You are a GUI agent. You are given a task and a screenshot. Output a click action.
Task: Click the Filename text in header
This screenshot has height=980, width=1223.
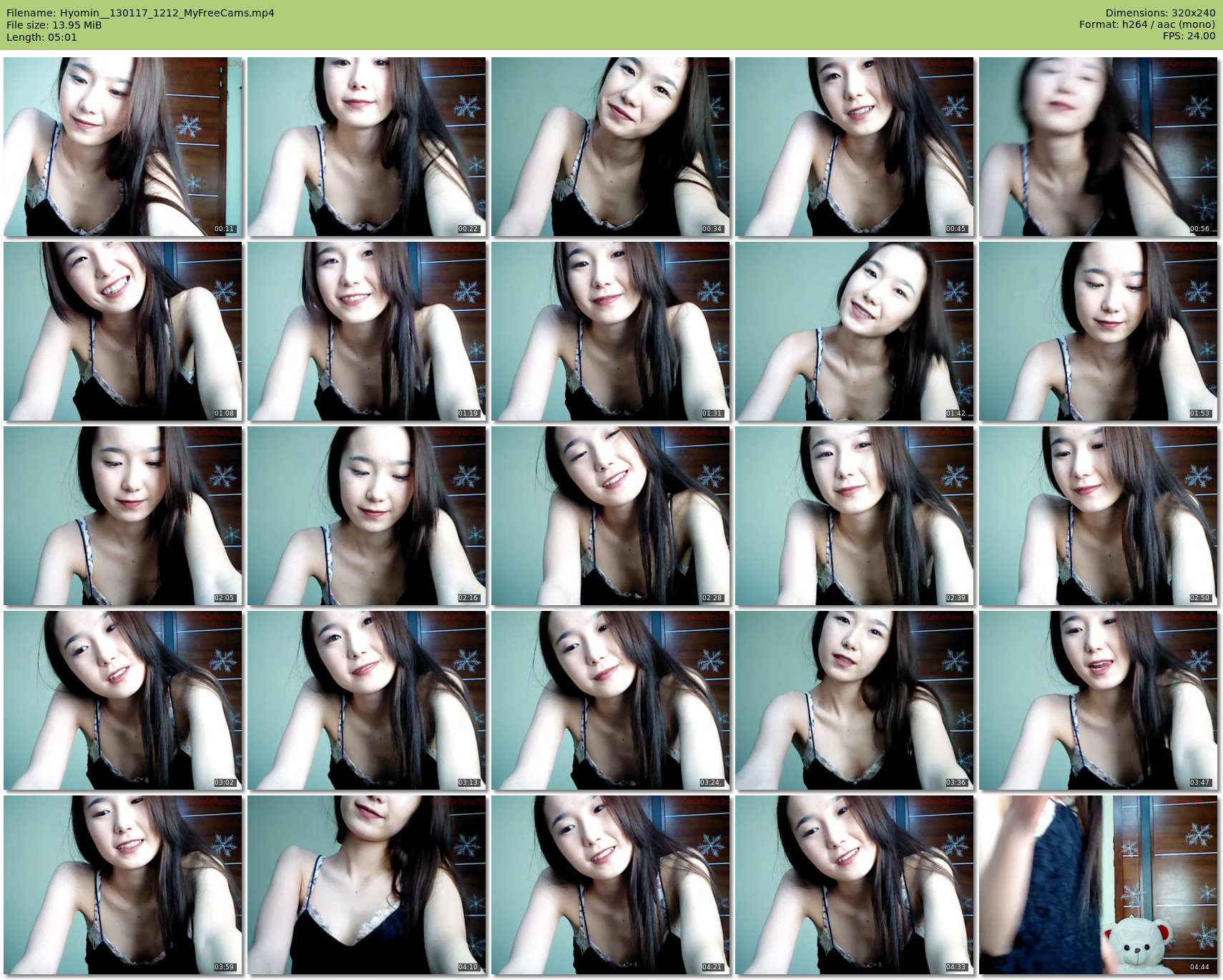(140, 13)
